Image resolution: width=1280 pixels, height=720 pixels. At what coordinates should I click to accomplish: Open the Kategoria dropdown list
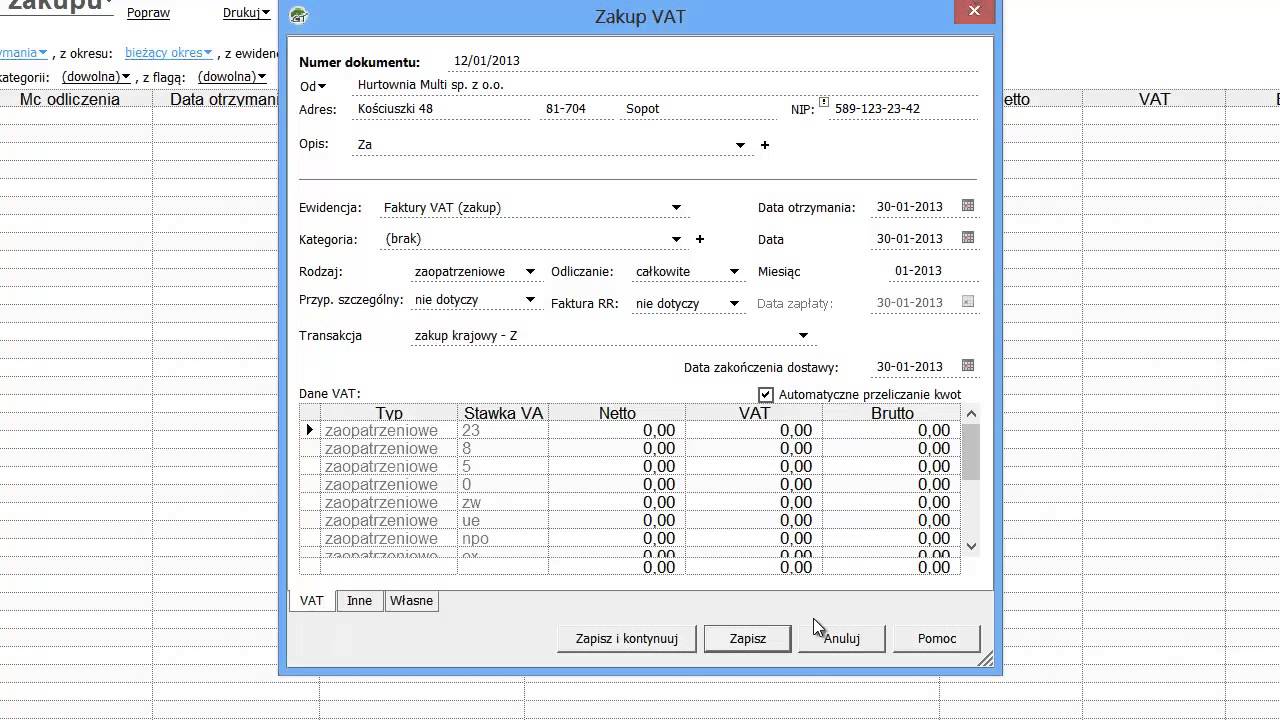pyautogui.click(x=676, y=240)
